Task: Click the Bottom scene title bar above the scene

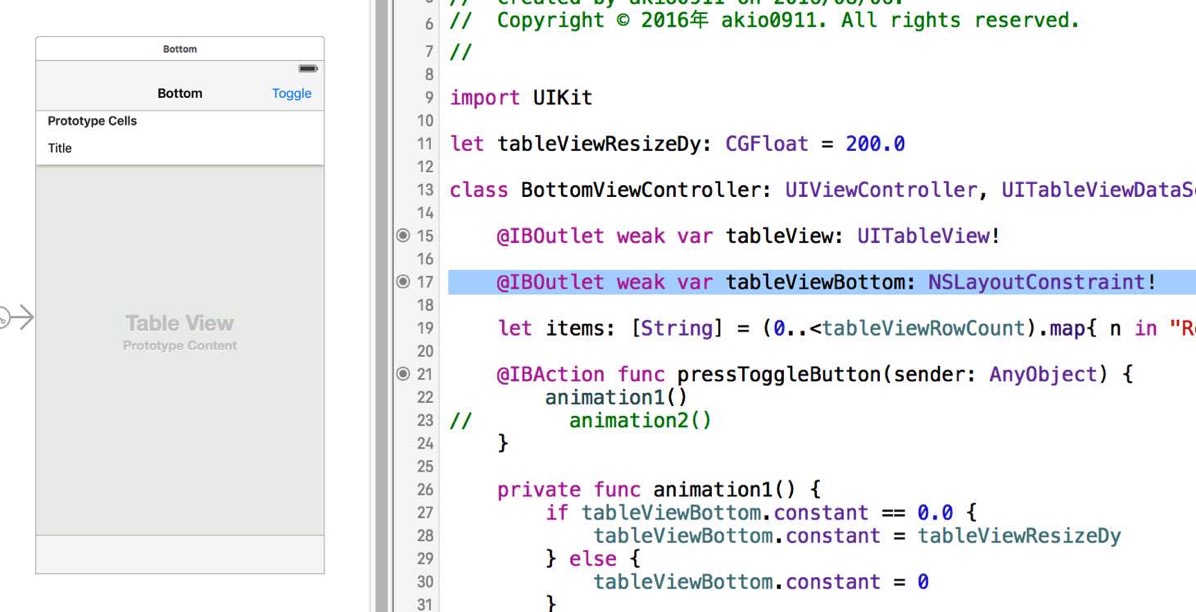Action: [x=180, y=49]
